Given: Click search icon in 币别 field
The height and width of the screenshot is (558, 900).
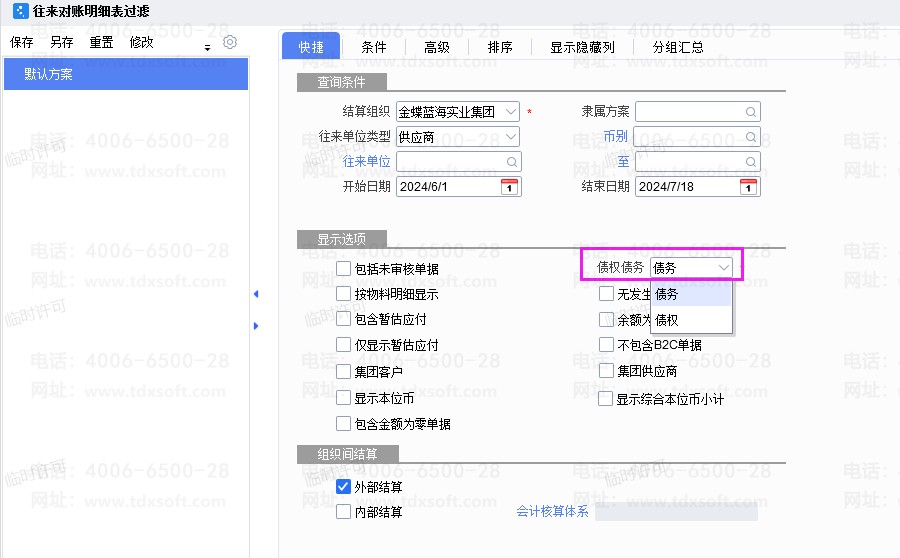Looking at the screenshot, I should point(750,137).
